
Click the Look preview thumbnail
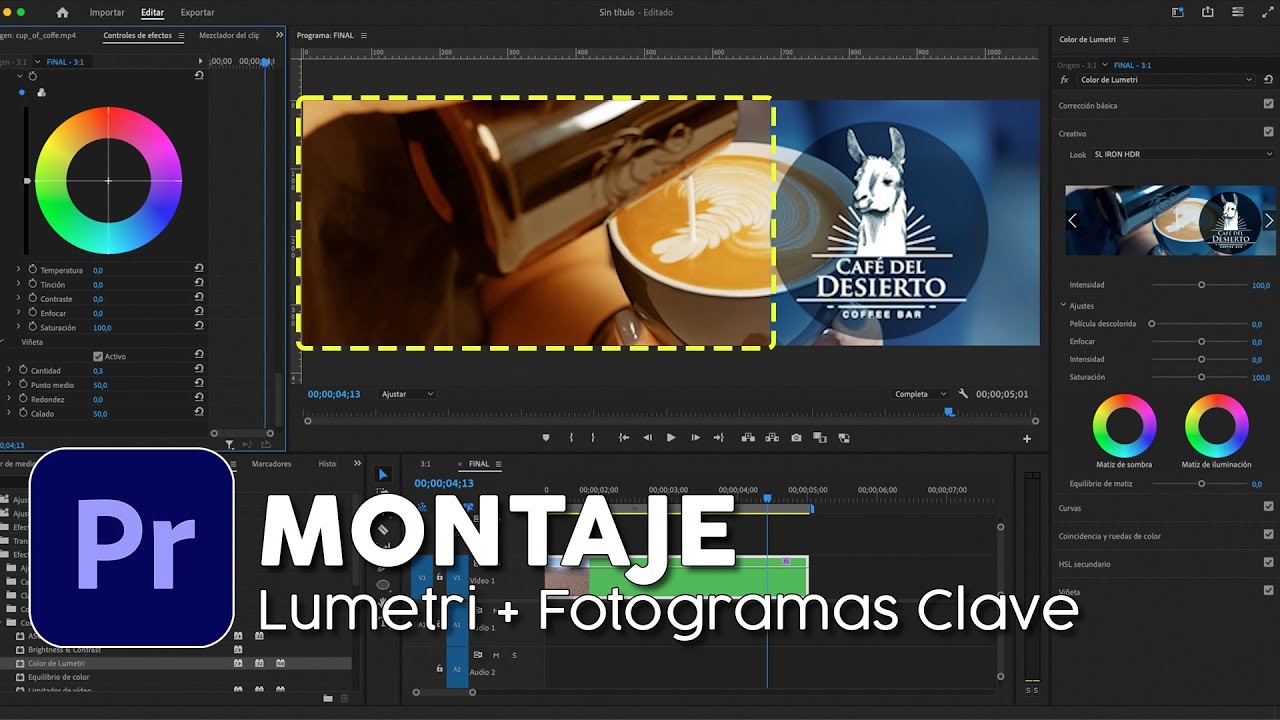click(x=1170, y=220)
